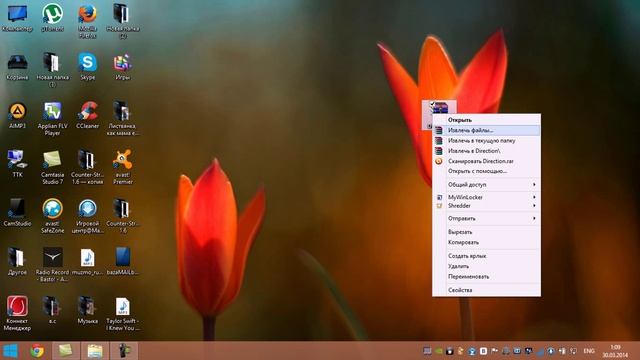Select the Компьютер desktop icon
Image resolution: width=640 pixels, height=360 pixels.
(x=17, y=17)
